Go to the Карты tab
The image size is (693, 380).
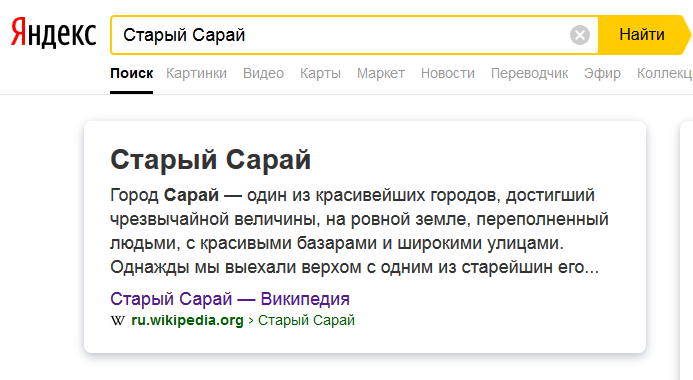click(320, 73)
